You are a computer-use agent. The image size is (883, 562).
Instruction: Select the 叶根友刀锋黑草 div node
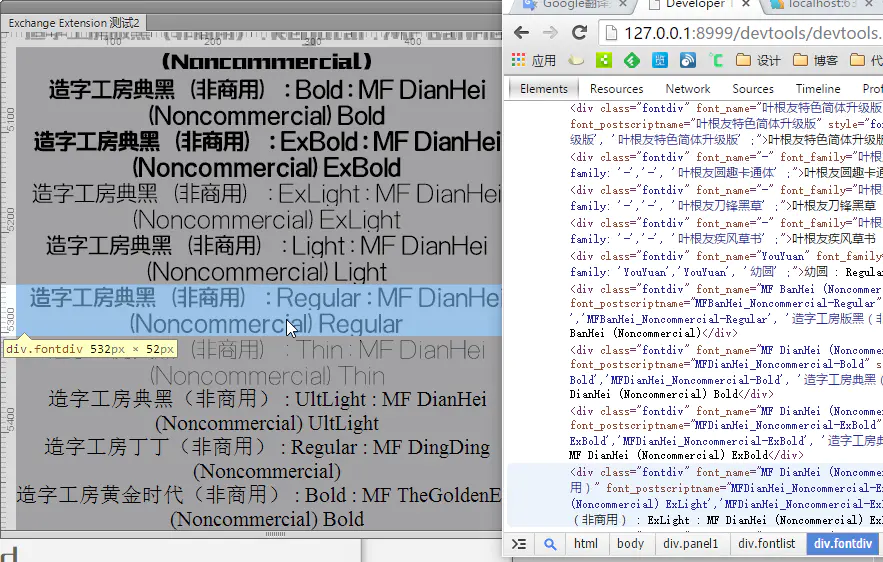[x=726, y=198]
